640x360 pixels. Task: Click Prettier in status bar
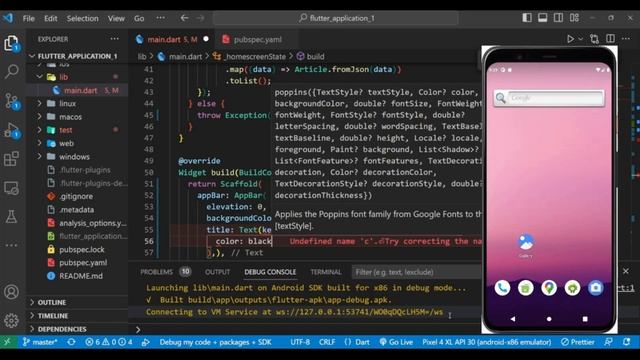coord(578,342)
